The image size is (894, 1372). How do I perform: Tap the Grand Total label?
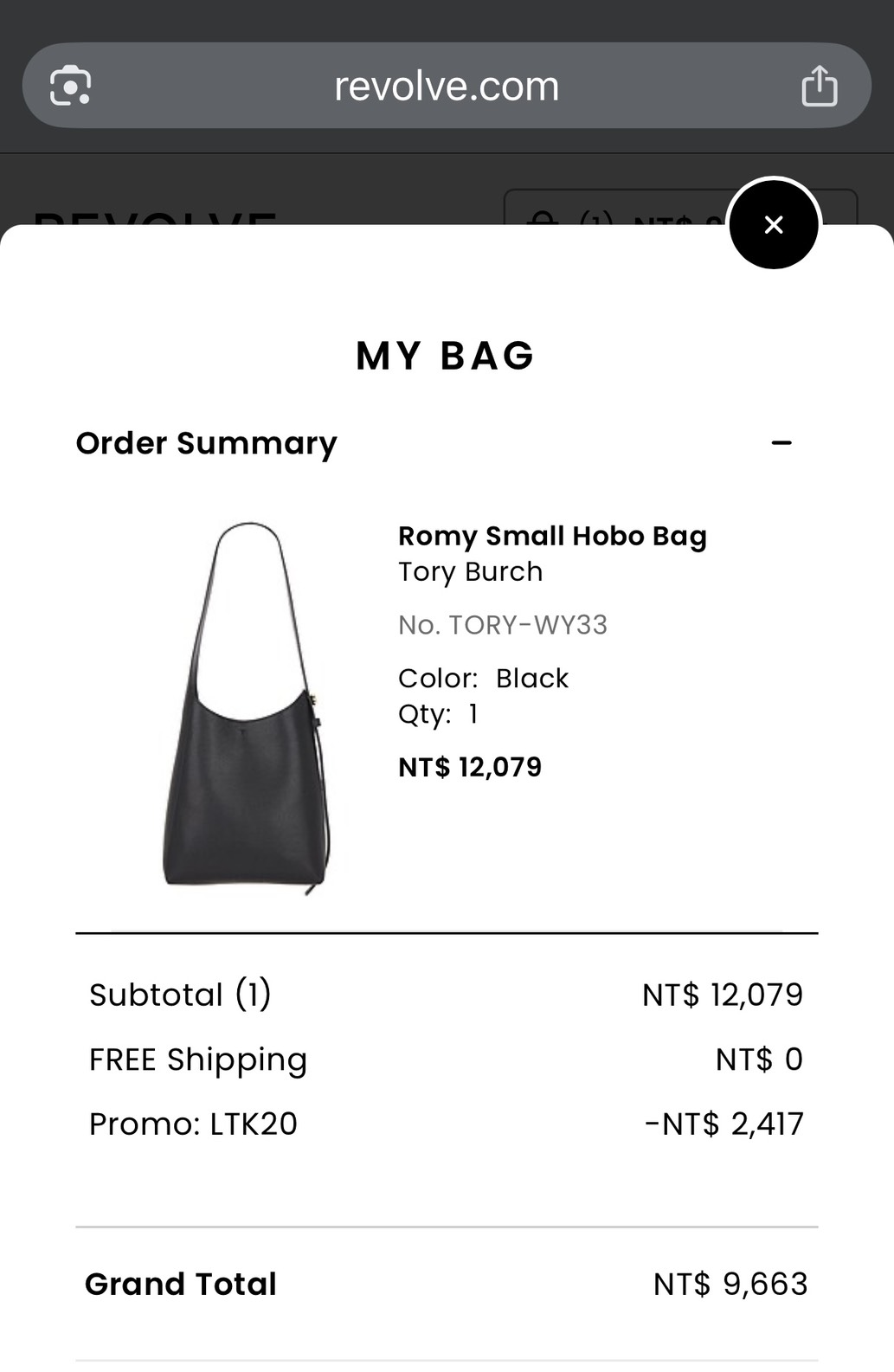coord(181,1284)
